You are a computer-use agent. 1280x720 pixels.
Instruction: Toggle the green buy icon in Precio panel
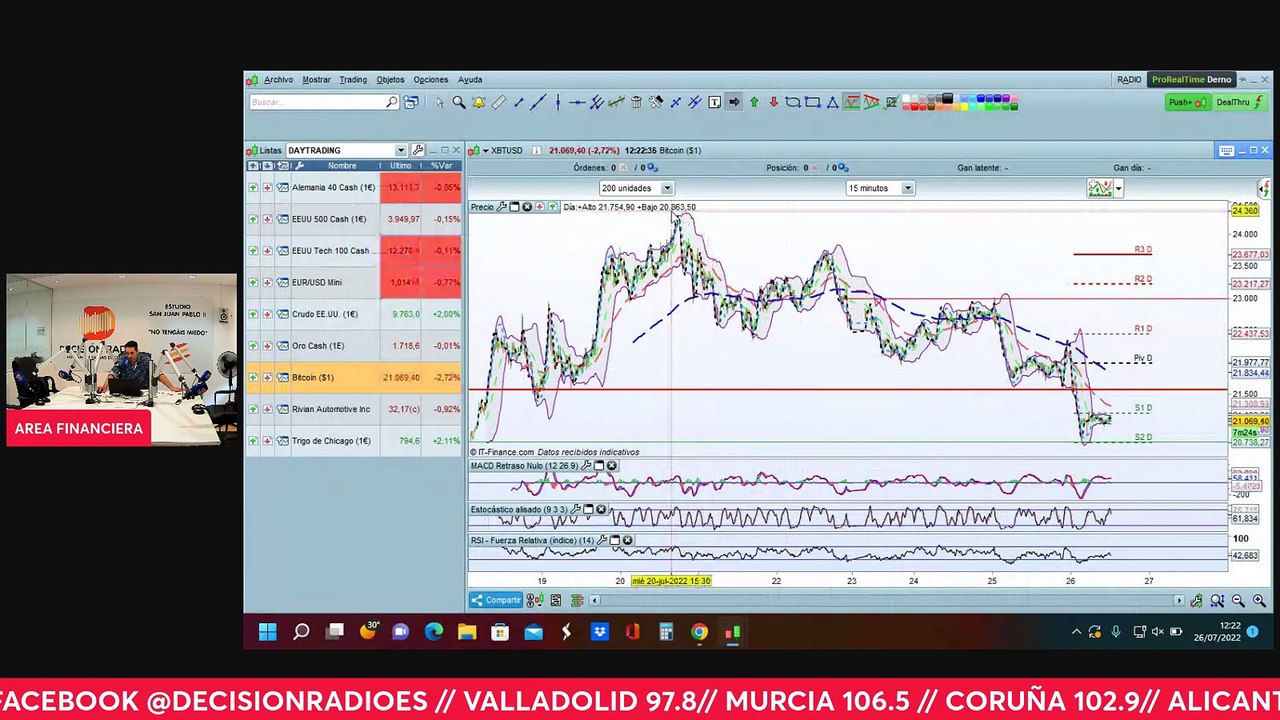click(553, 207)
